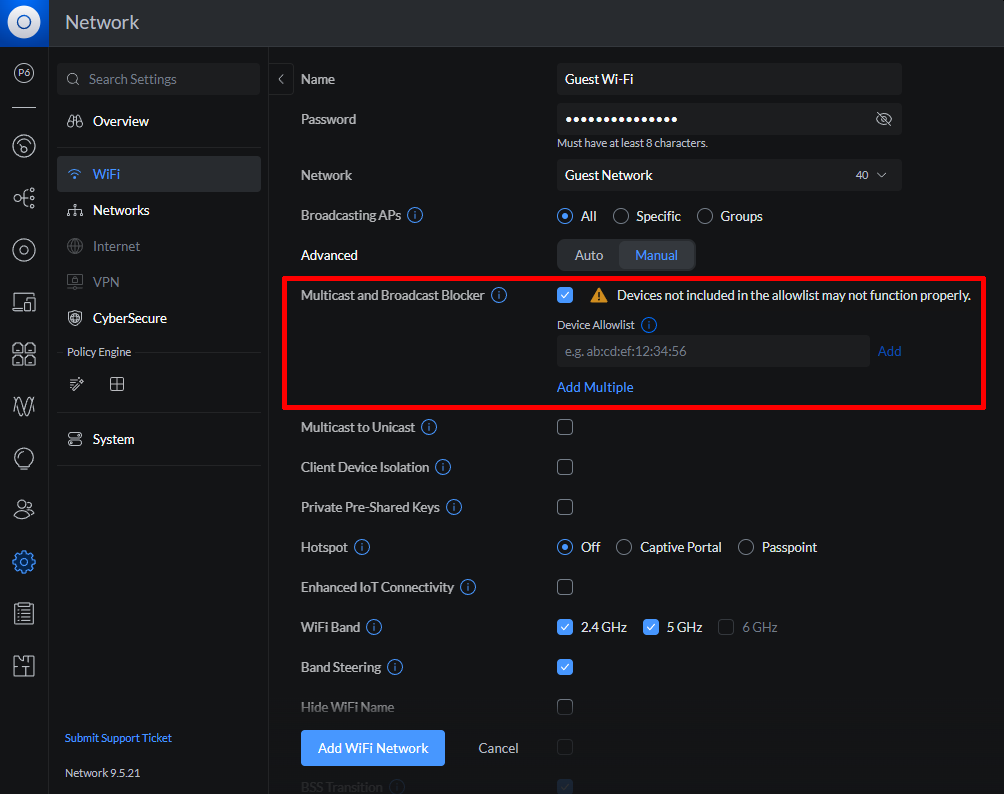Click the UniFi logo in top-left corner
1004x794 pixels.
coord(24,22)
